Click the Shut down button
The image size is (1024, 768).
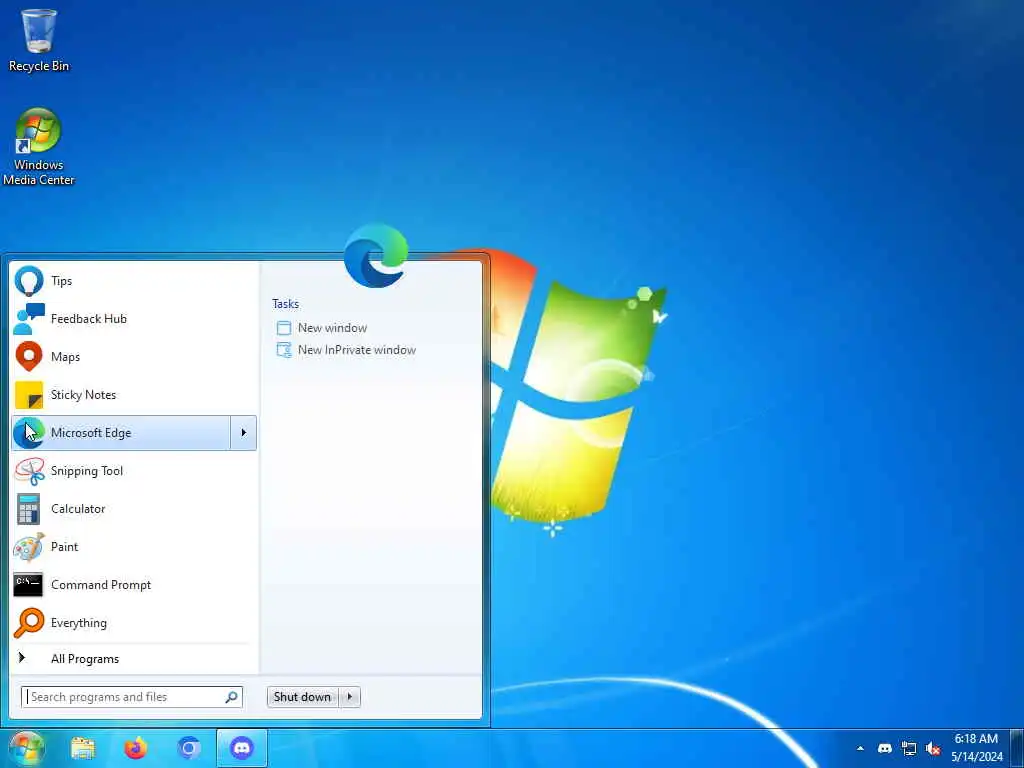click(303, 697)
